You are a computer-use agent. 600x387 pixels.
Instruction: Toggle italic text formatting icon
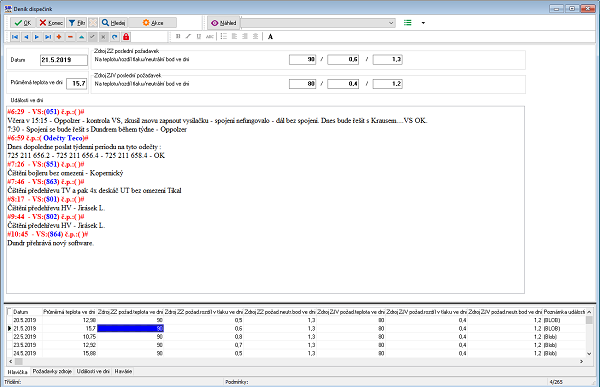point(188,36)
